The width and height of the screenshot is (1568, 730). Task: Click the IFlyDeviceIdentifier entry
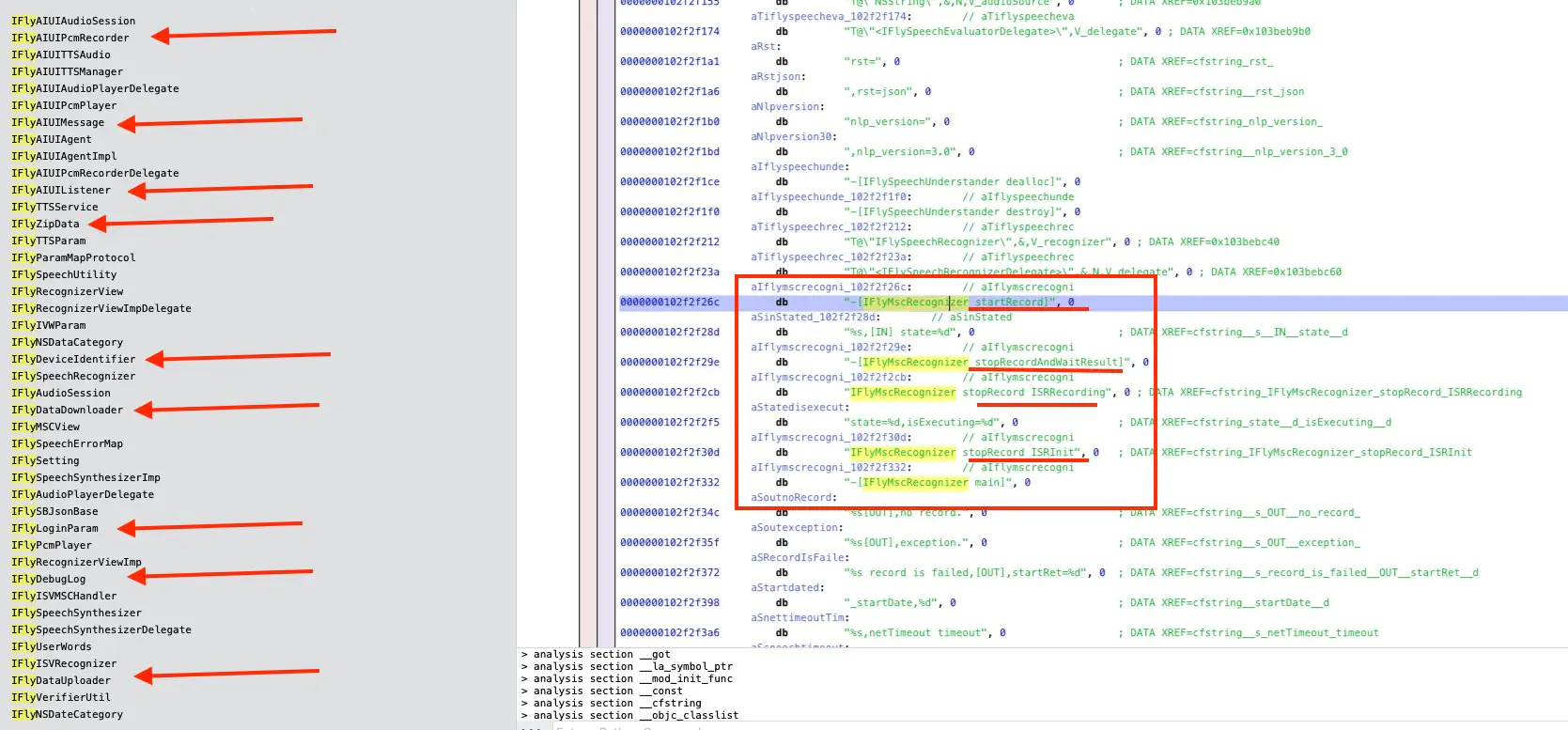click(x=73, y=359)
